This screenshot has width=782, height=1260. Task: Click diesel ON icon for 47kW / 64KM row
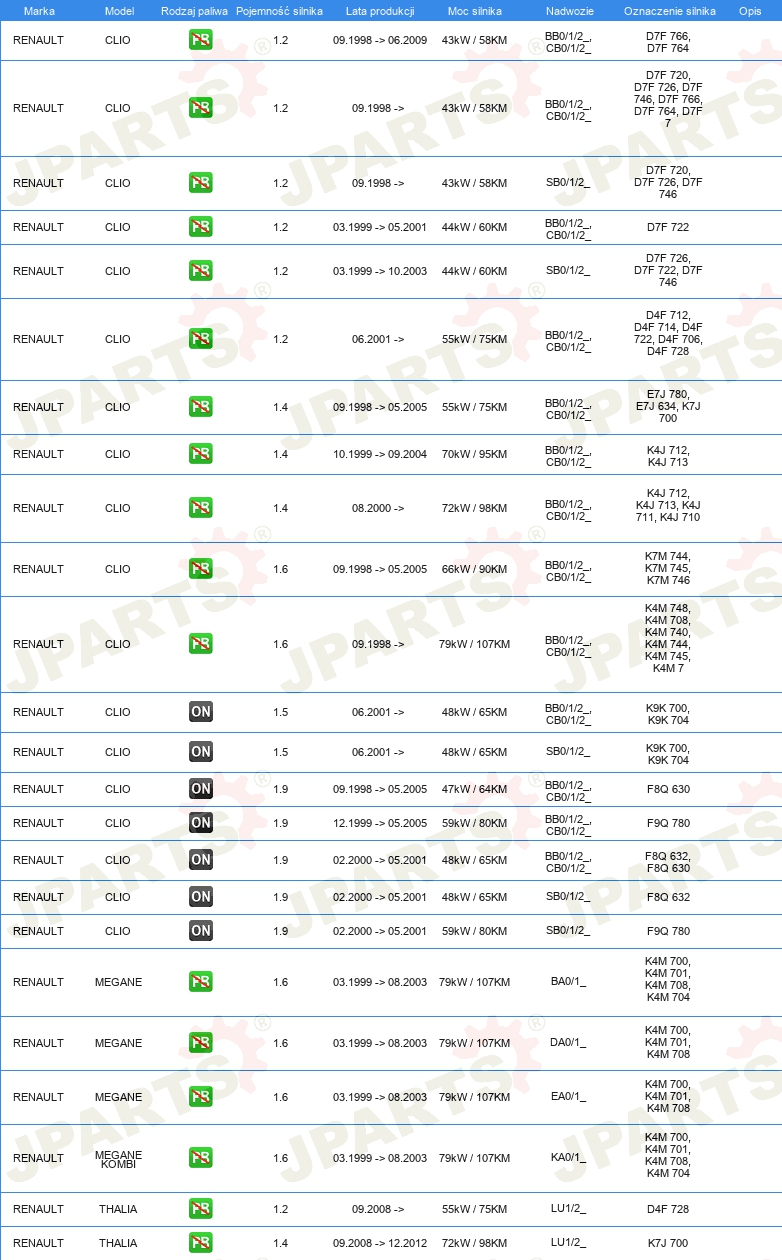(x=200, y=789)
